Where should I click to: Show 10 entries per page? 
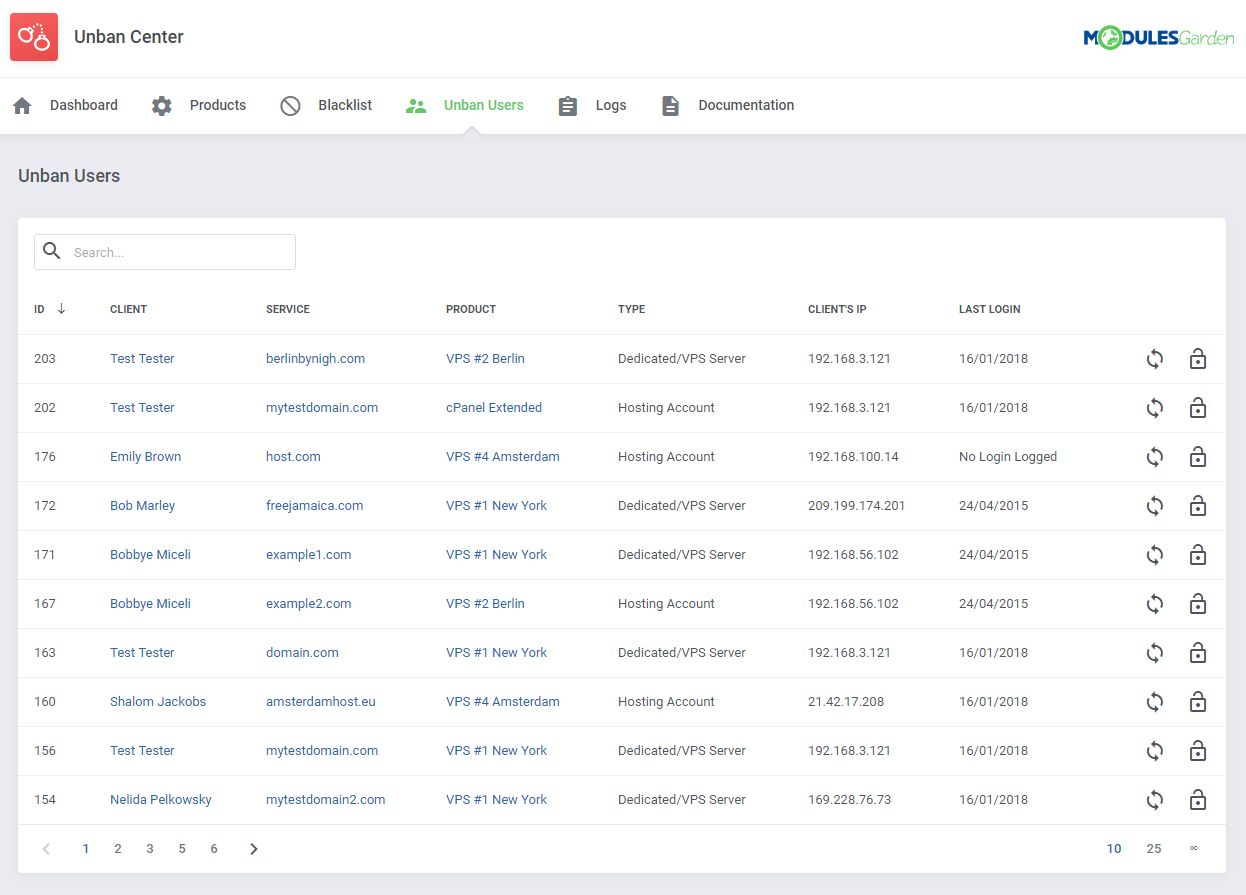coord(1114,849)
